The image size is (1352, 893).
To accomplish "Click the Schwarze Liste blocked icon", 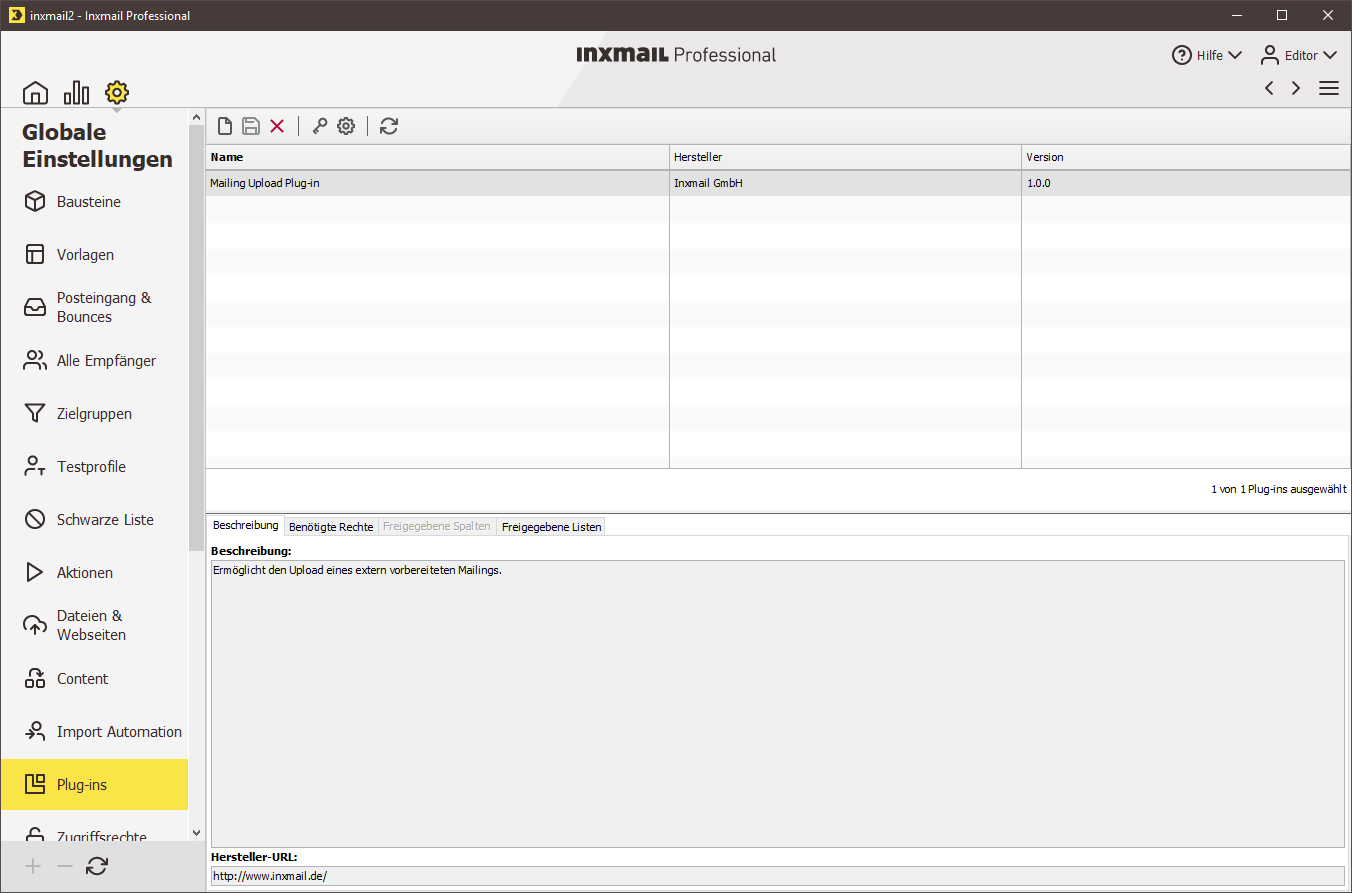I will (35, 520).
